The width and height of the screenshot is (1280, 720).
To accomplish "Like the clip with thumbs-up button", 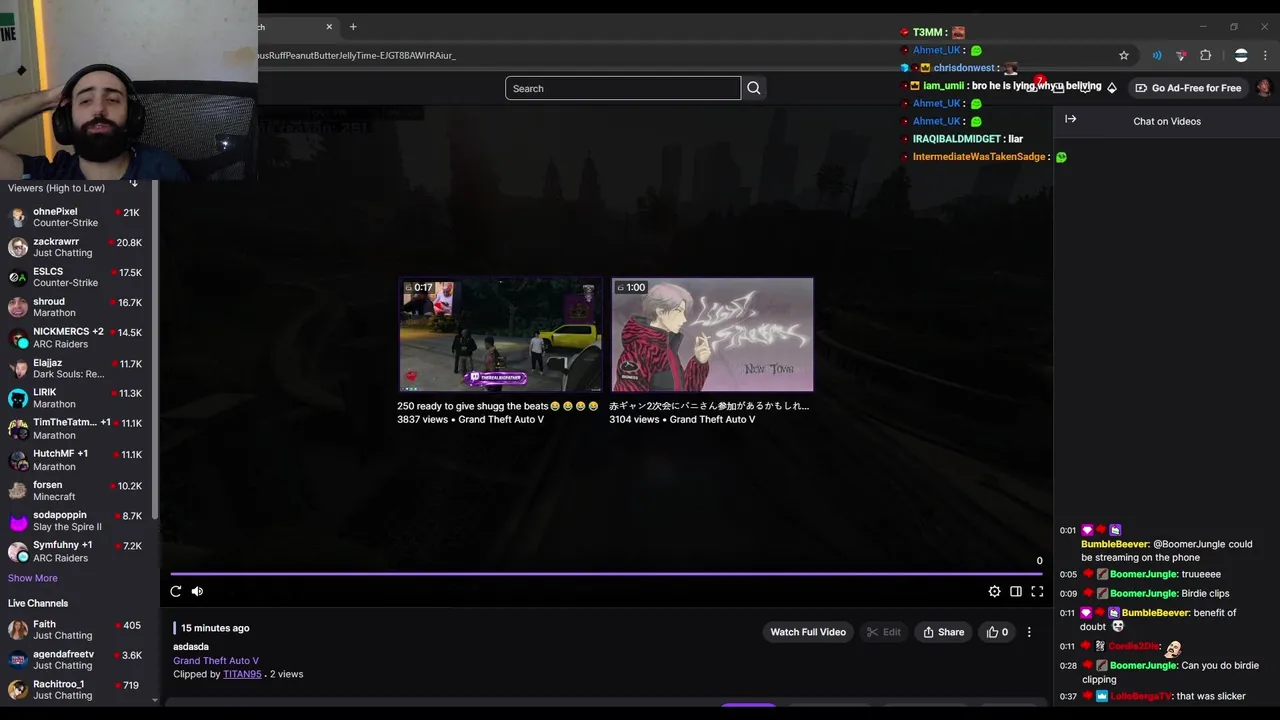I will tap(997, 632).
